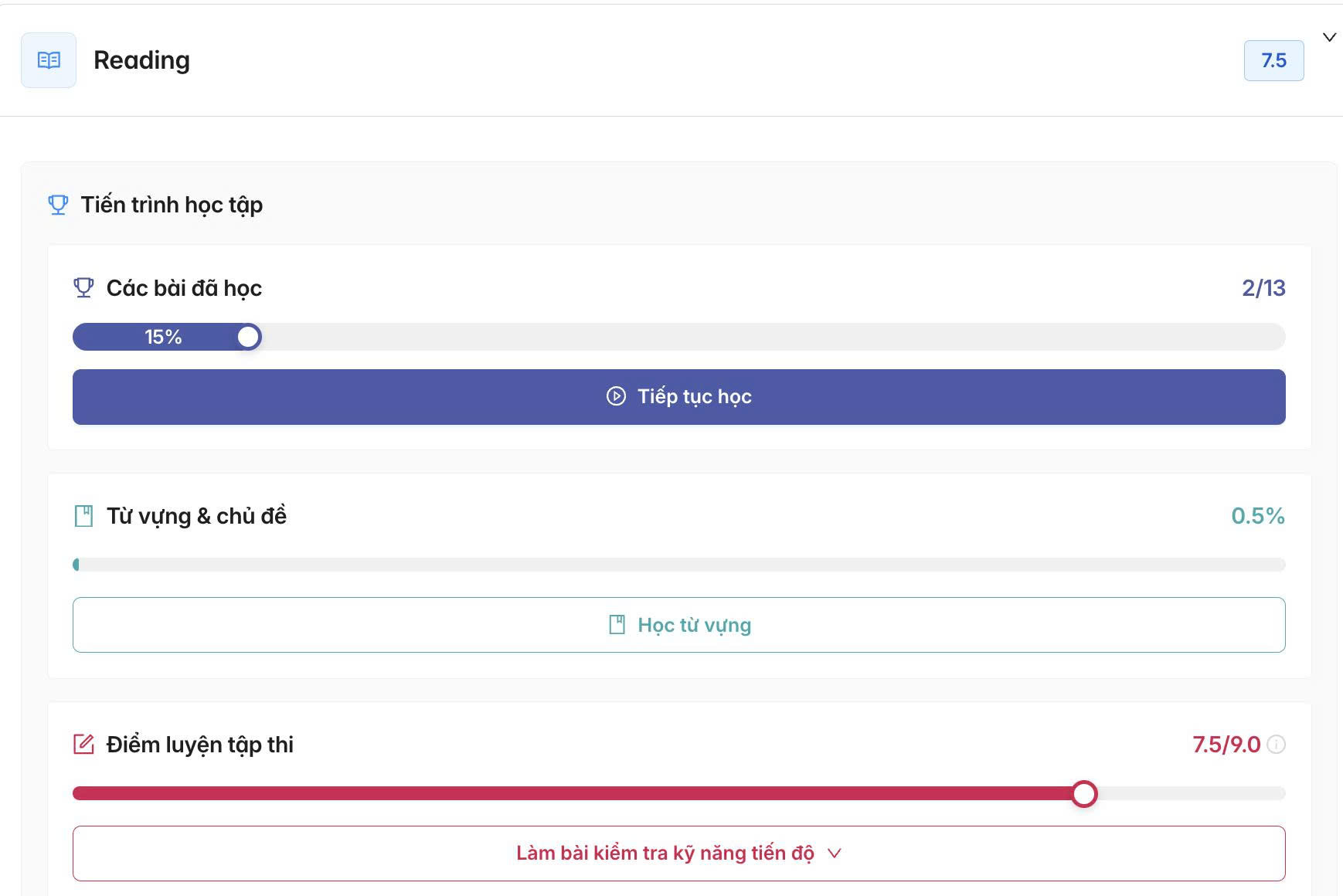Screen dimensions: 1343x896
Task: Click the notebook icon inside Học từ vựng button
Action: pyautogui.click(x=617, y=625)
